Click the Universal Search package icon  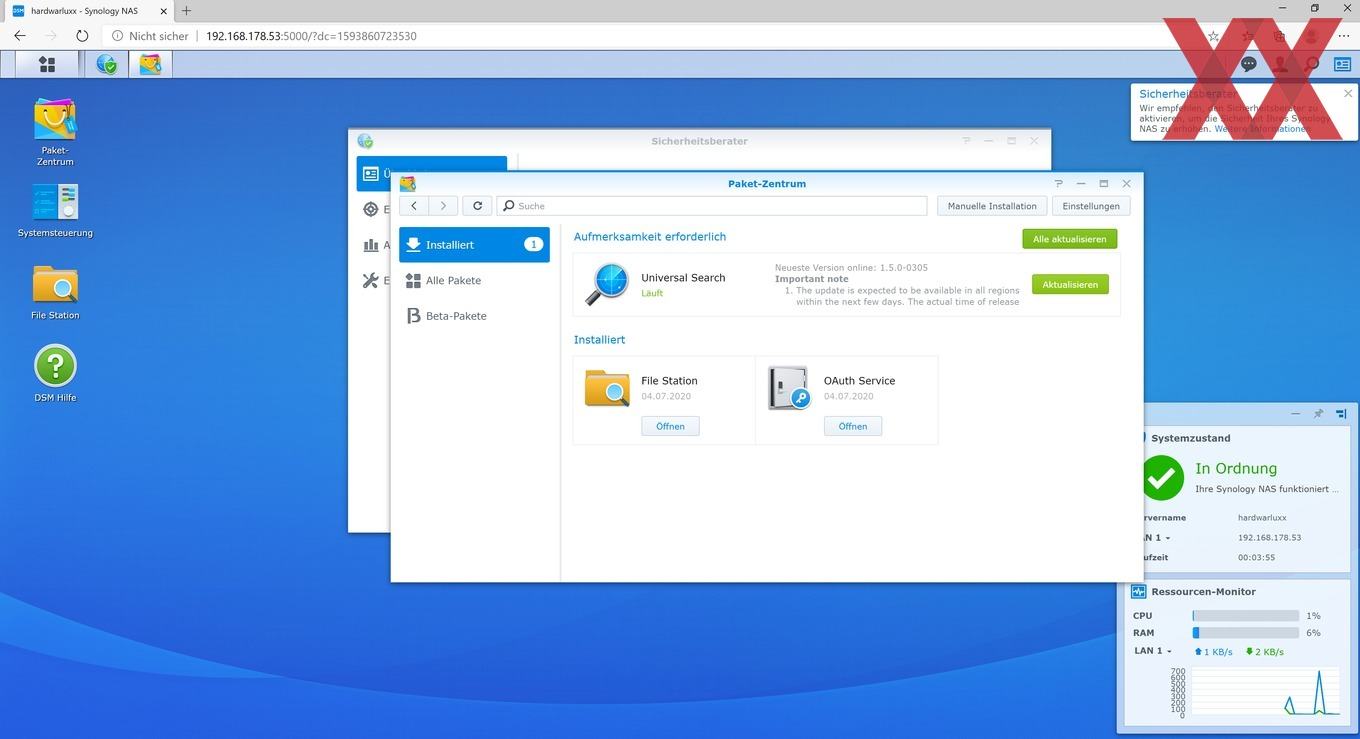tap(608, 284)
